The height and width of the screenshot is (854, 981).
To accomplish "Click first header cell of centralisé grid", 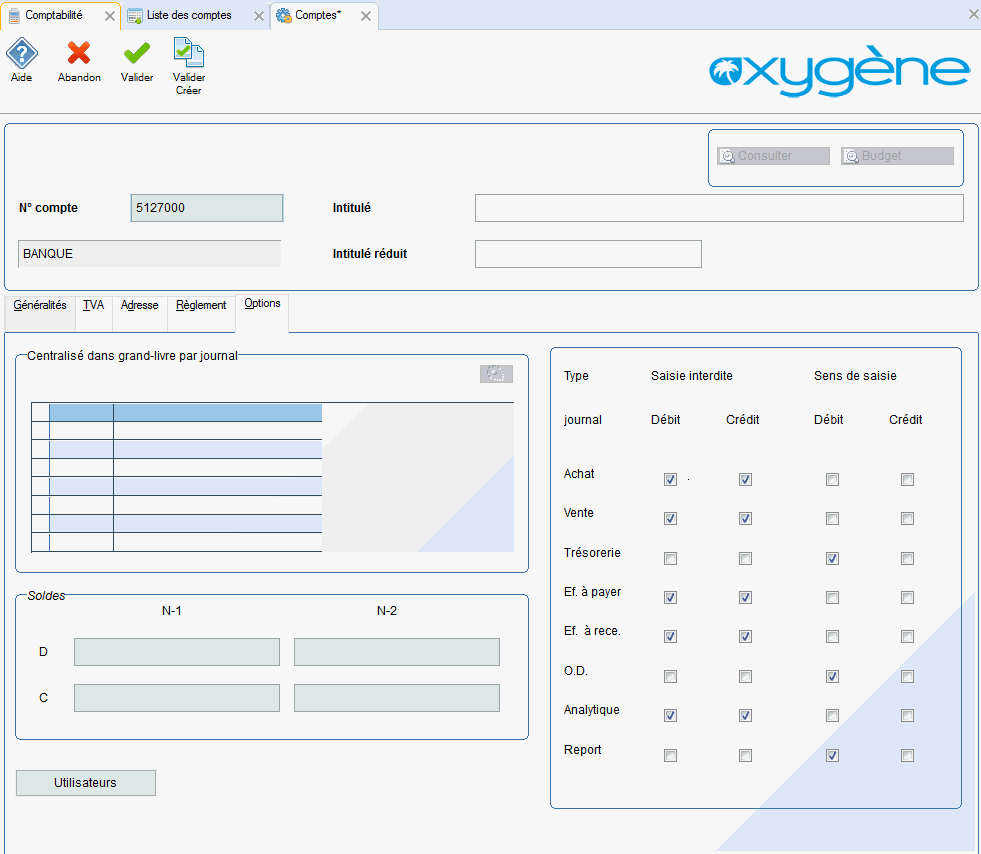I will click(81, 412).
